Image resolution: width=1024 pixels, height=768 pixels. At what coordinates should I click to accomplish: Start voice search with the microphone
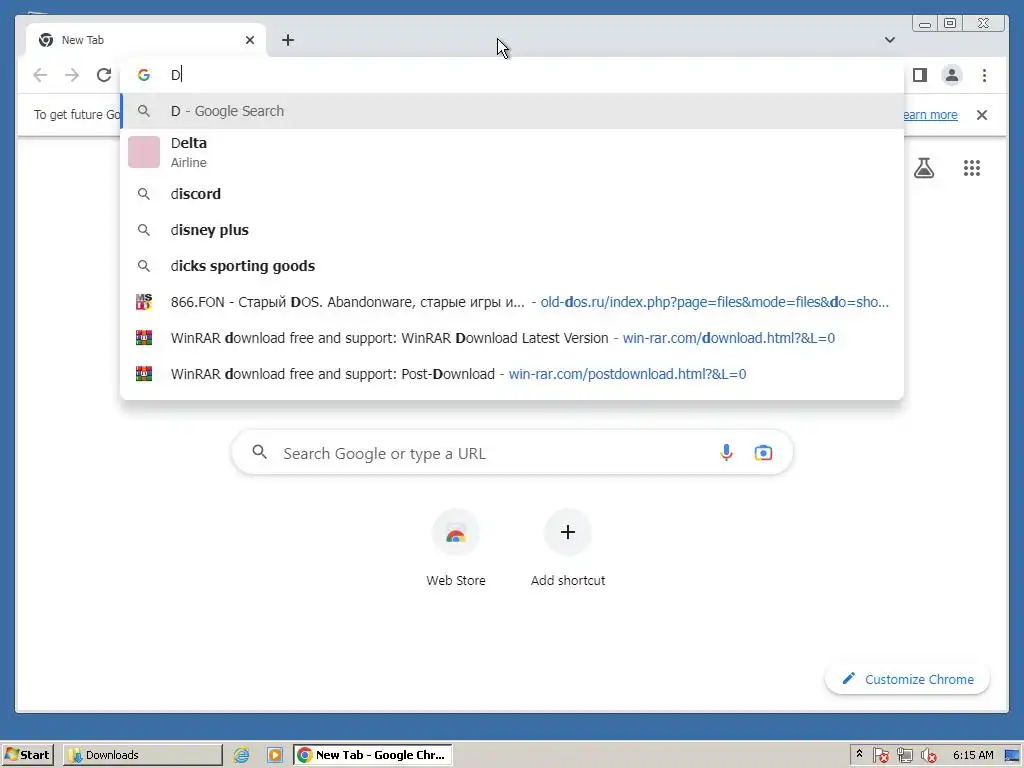click(x=726, y=453)
